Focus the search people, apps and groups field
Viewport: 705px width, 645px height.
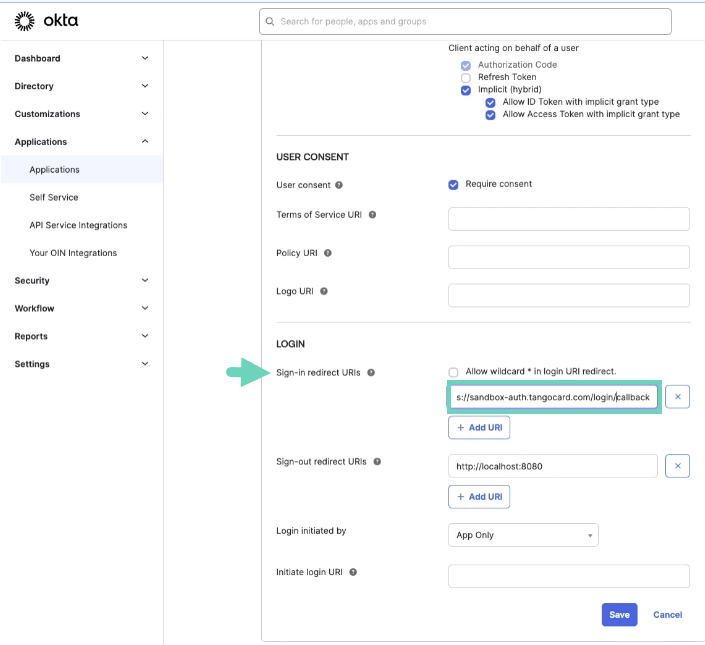[465, 22]
